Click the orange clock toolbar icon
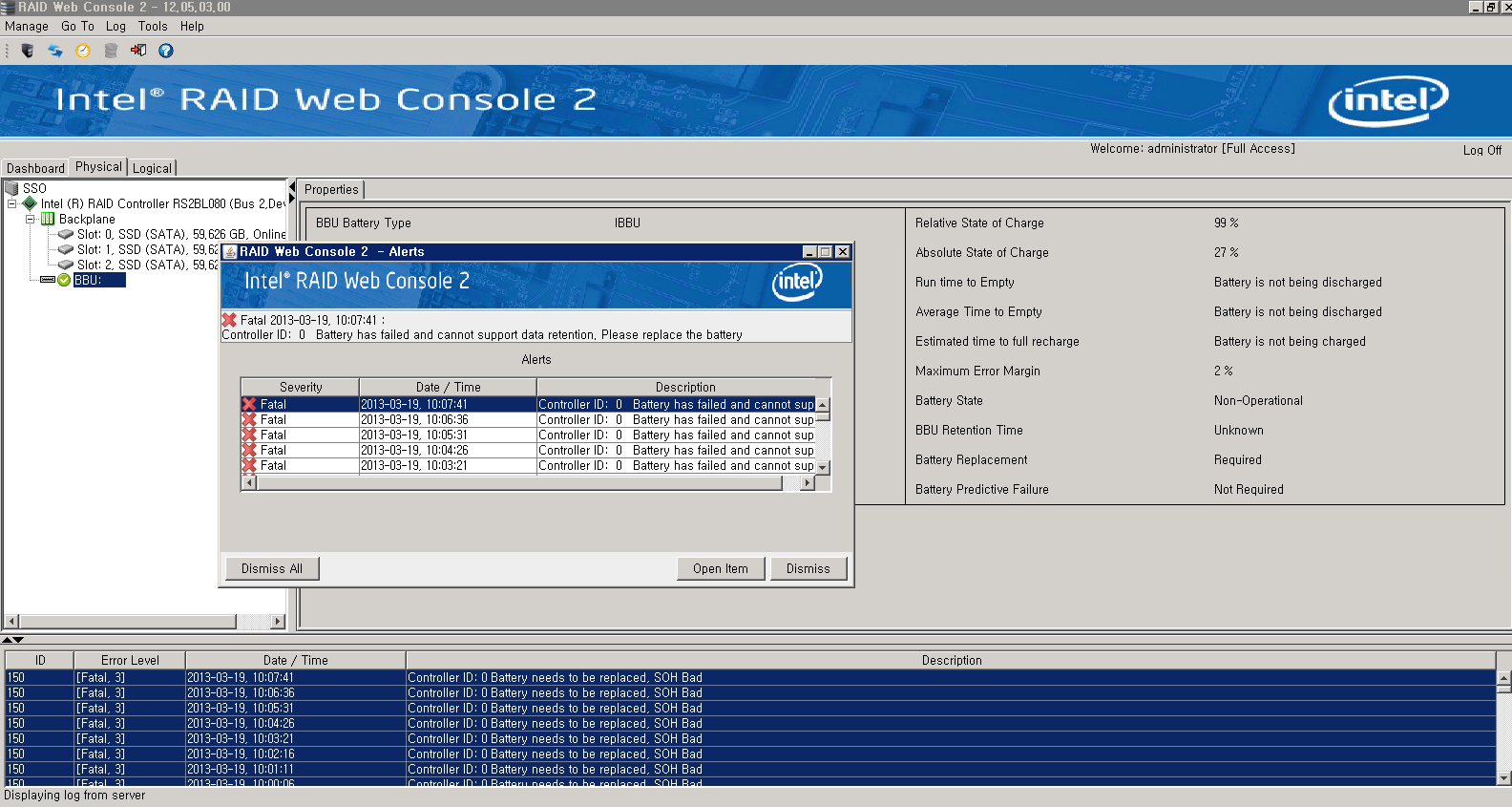The height and width of the screenshot is (807, 1512). (x=83, y=51)
